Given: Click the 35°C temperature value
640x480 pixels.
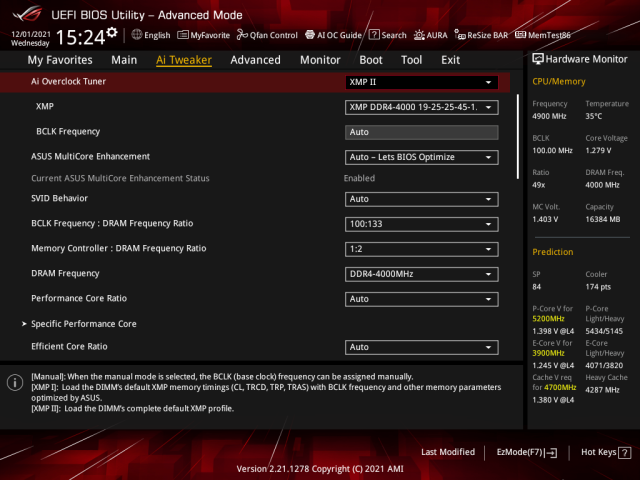Looking at the screenshot, I should tap(593, 116).
